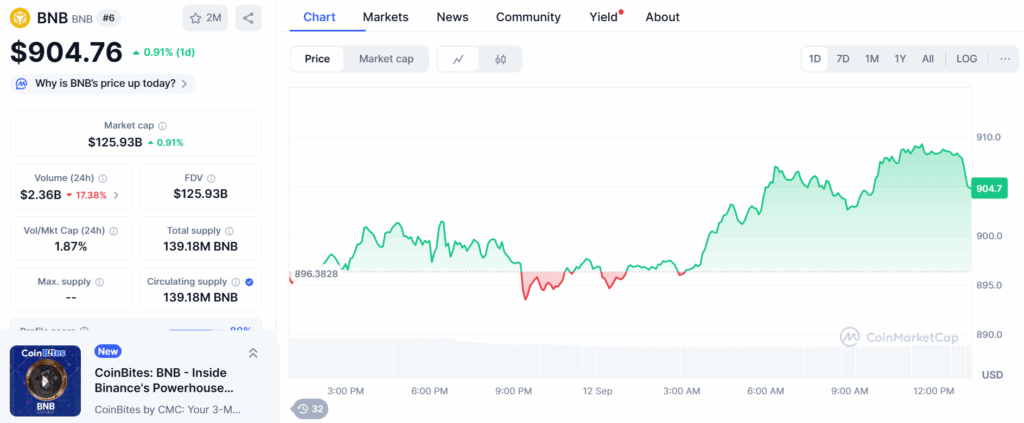This screenshot has width=1024, height=423.
Task: Play the CoinBites BNB video thumbnail
Action: pos(45,381)
